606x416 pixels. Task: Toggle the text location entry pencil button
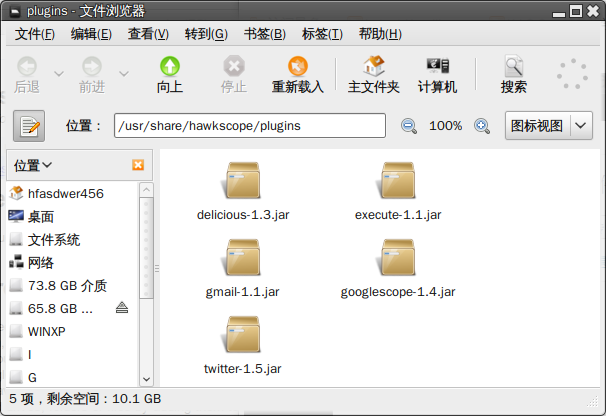point(29,126)
